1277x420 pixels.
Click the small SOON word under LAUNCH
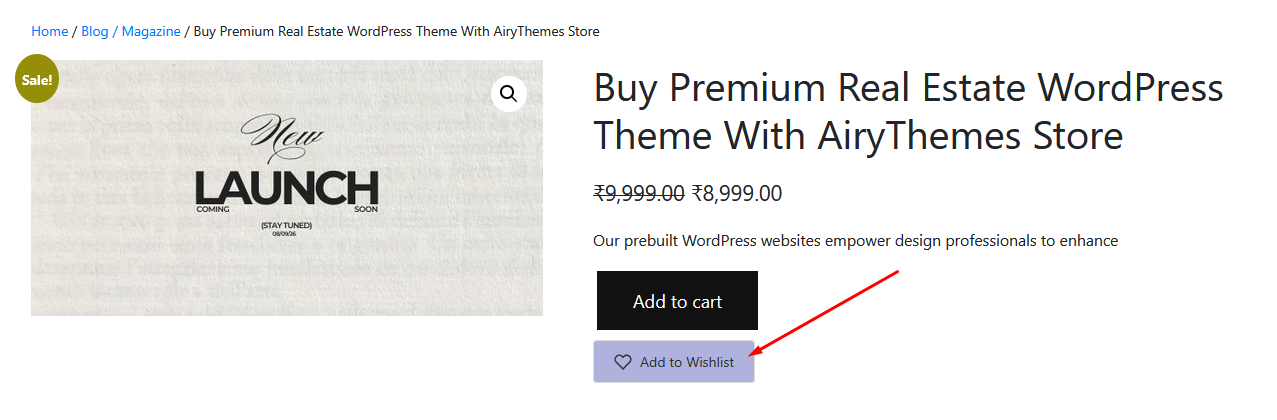[366, 210]
